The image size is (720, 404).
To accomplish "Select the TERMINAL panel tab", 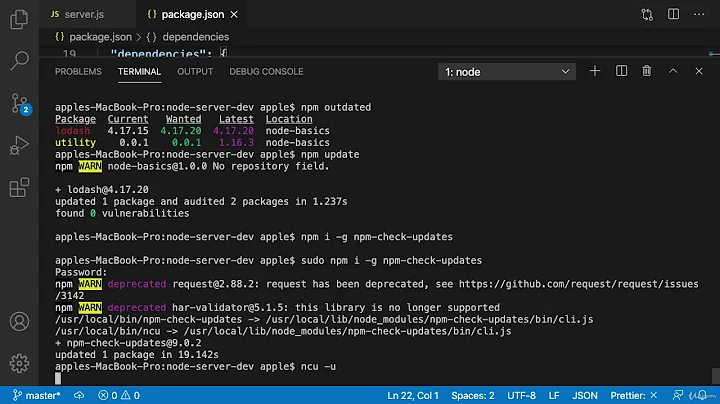I will pos(139,72).
